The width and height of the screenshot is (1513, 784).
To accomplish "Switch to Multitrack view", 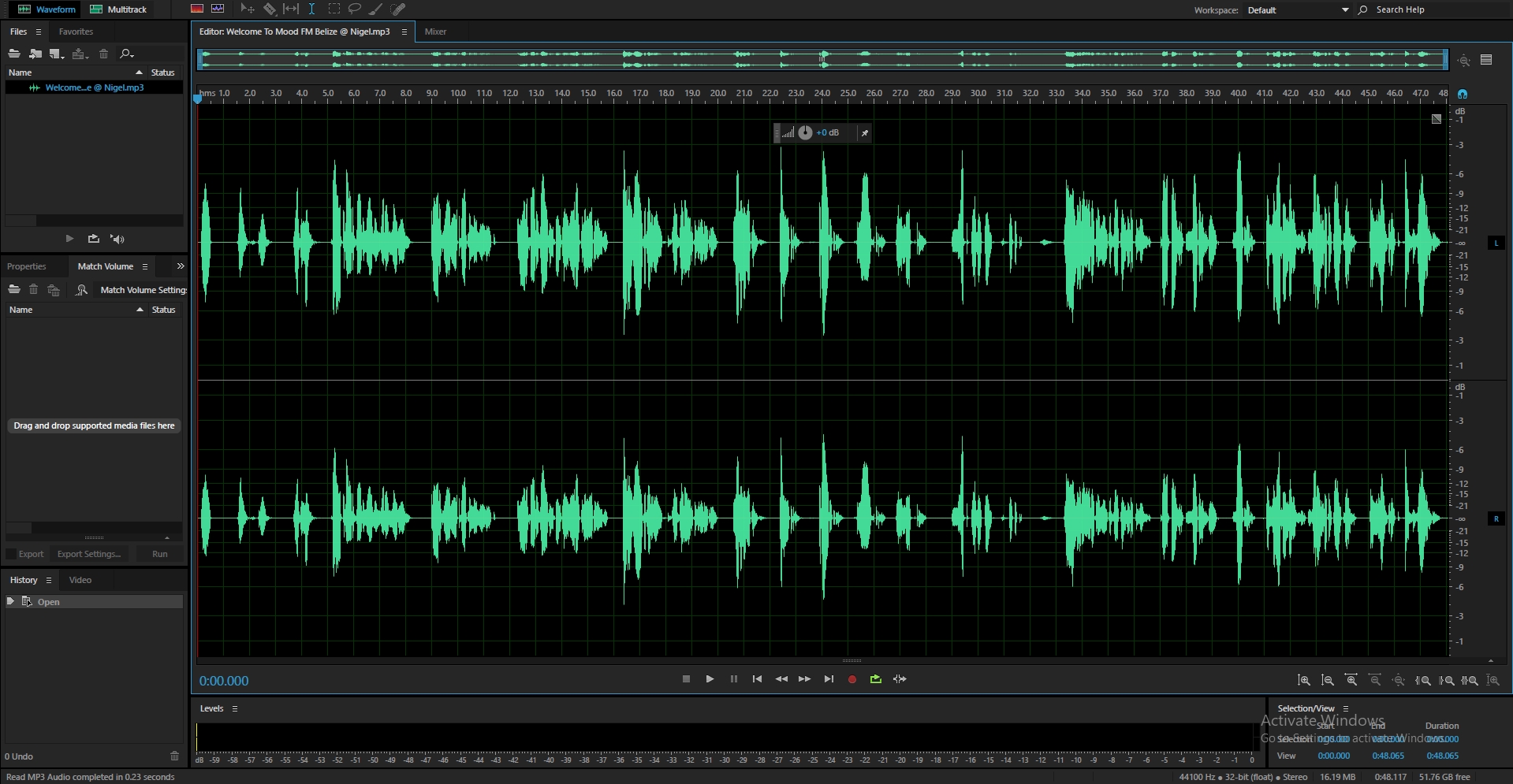I will [x=118, y=9].
